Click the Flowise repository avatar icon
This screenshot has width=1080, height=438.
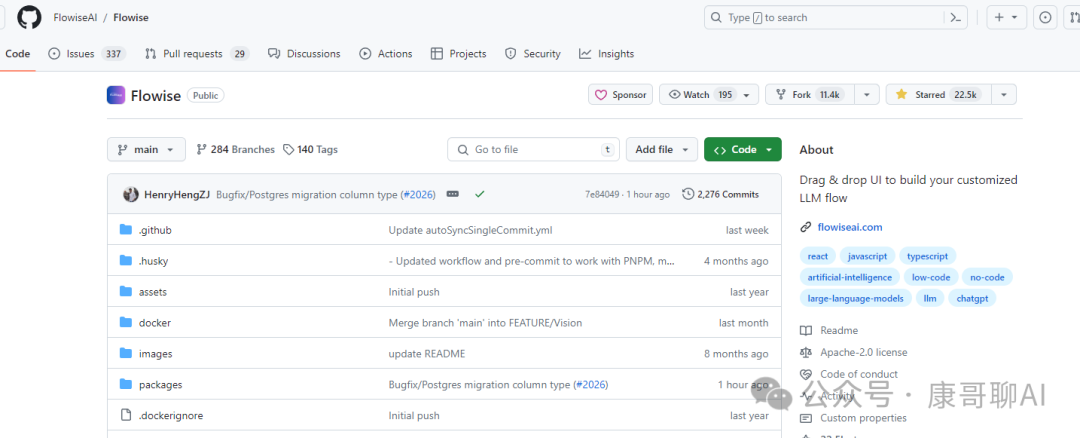tap(116, 95)
